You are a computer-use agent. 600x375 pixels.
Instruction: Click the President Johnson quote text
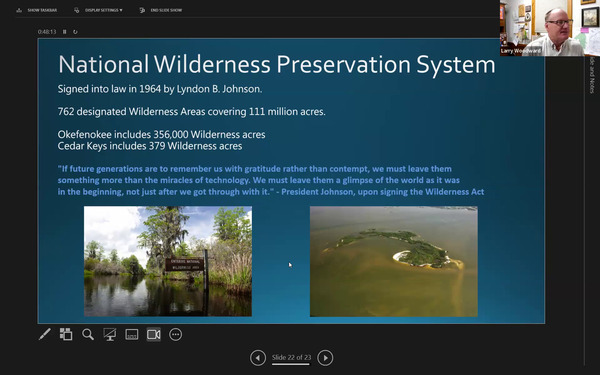click(271, 180)
